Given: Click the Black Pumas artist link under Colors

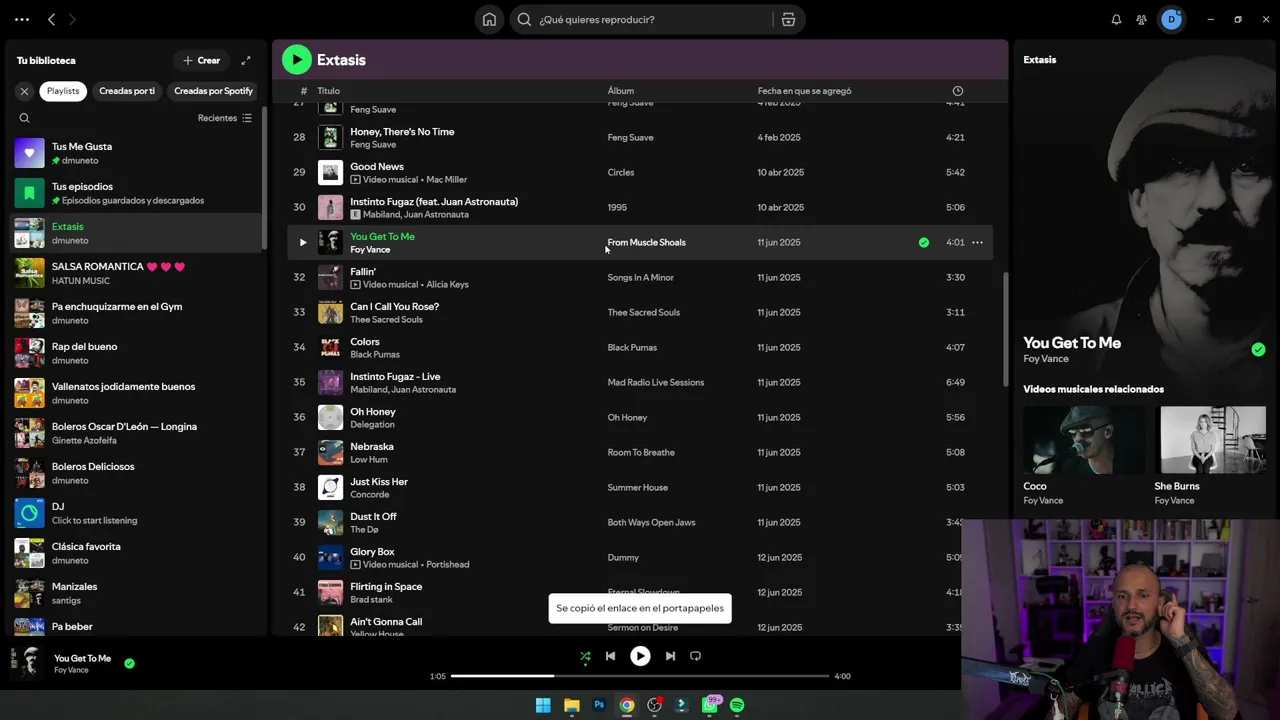Looking at the screenshot, I should (374, 355).
